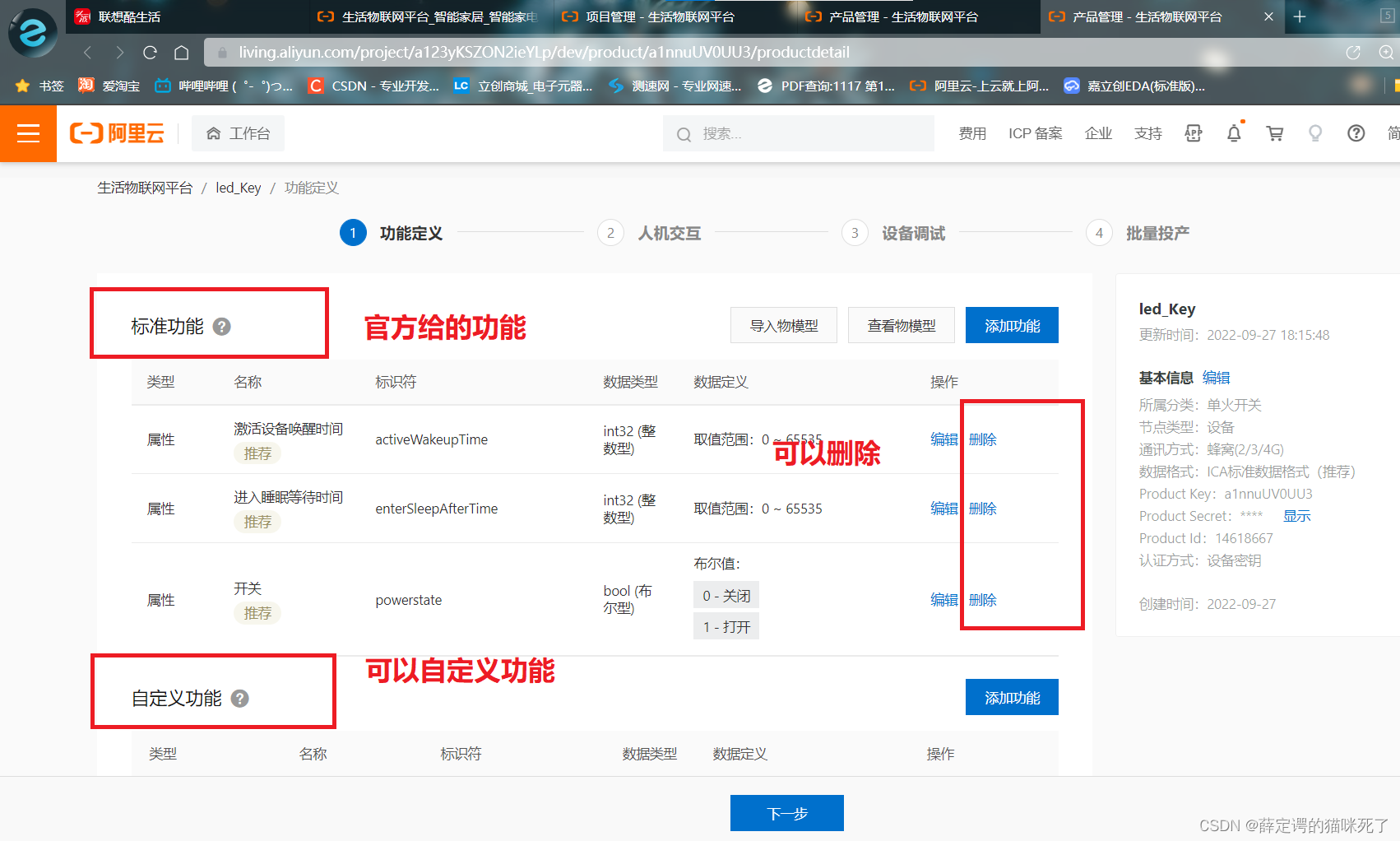Screen dimensions: 1400x841
Task: Open the 支持 menu
Action: point(1147,133)
